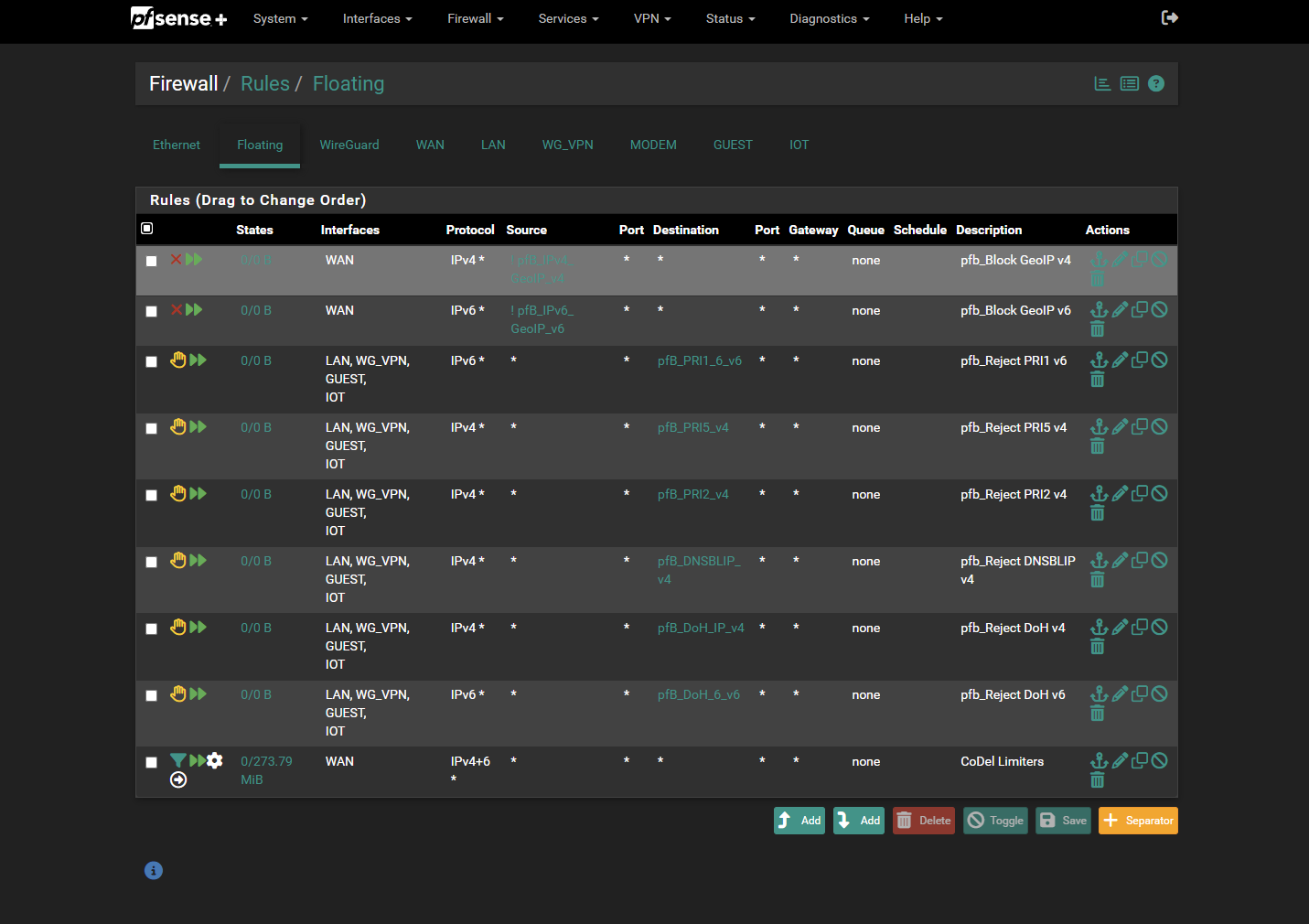Click the blue info icon below table

coord(154,870)
